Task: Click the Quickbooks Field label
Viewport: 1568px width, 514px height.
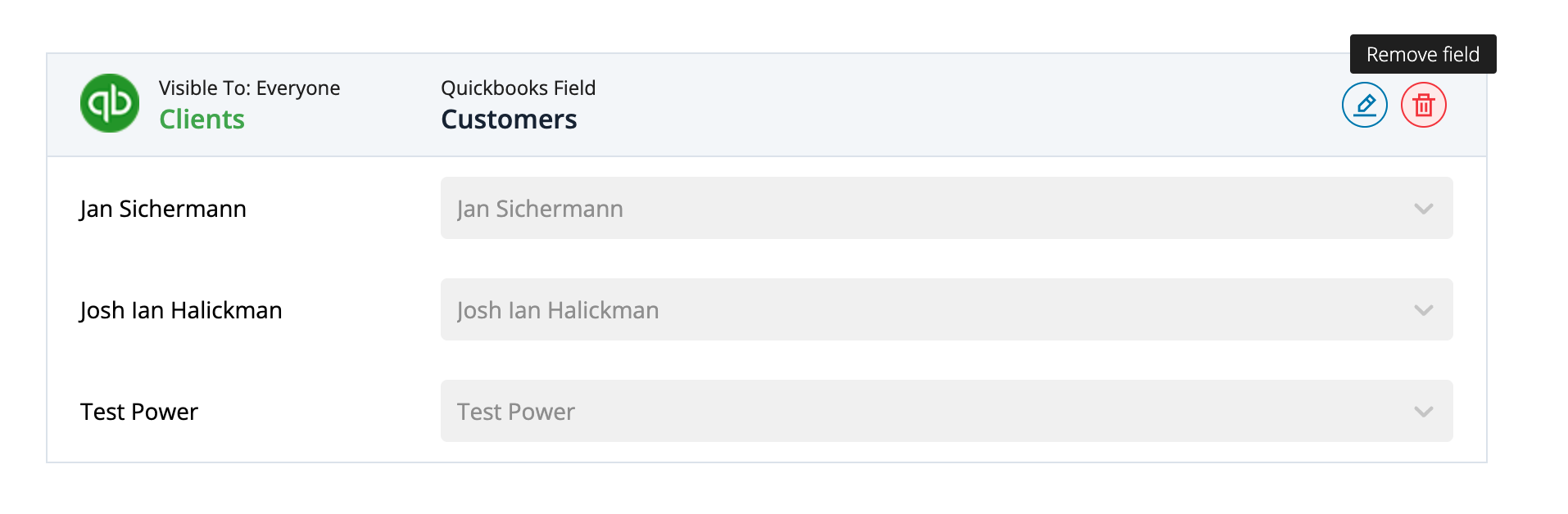Action: tap(518, 88)
